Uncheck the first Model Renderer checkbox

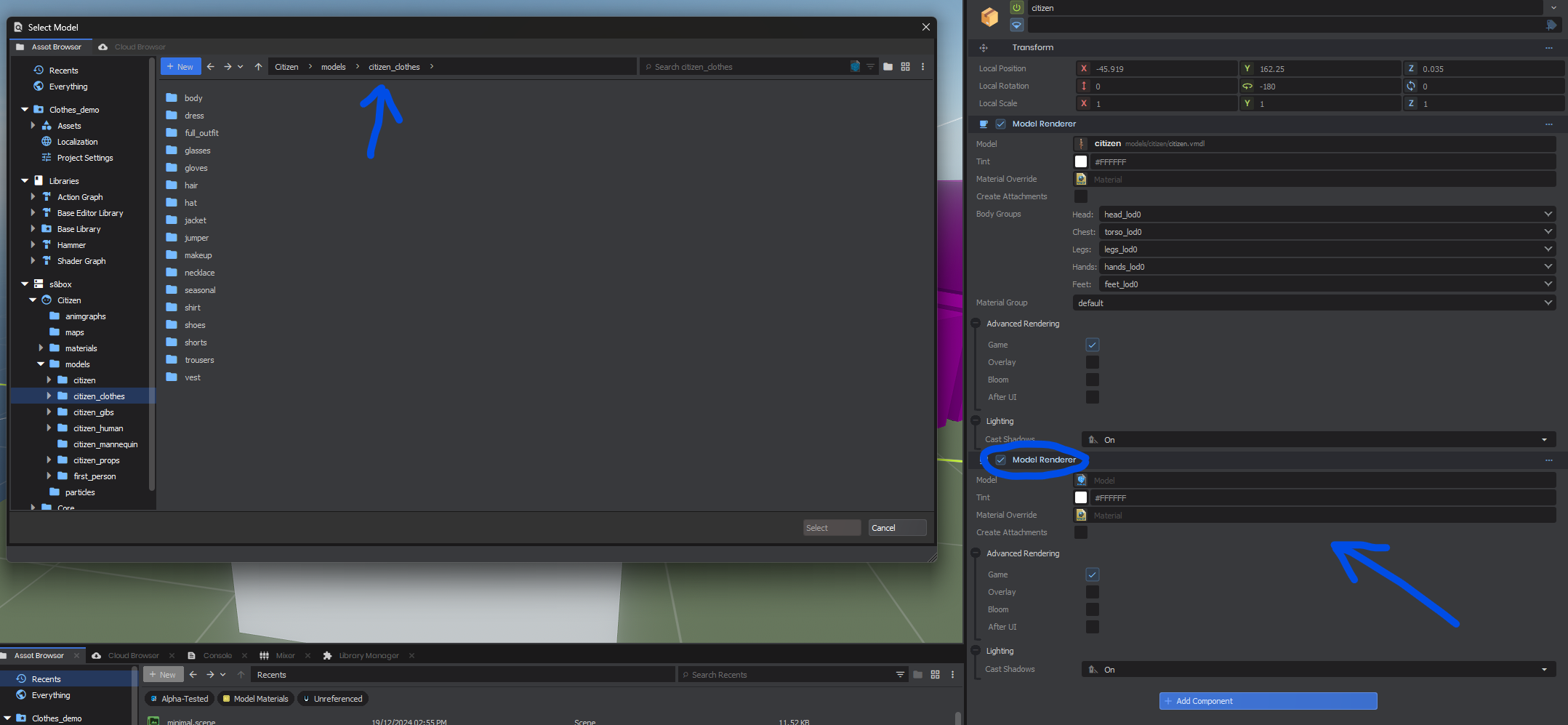(x=1000, y=124)
